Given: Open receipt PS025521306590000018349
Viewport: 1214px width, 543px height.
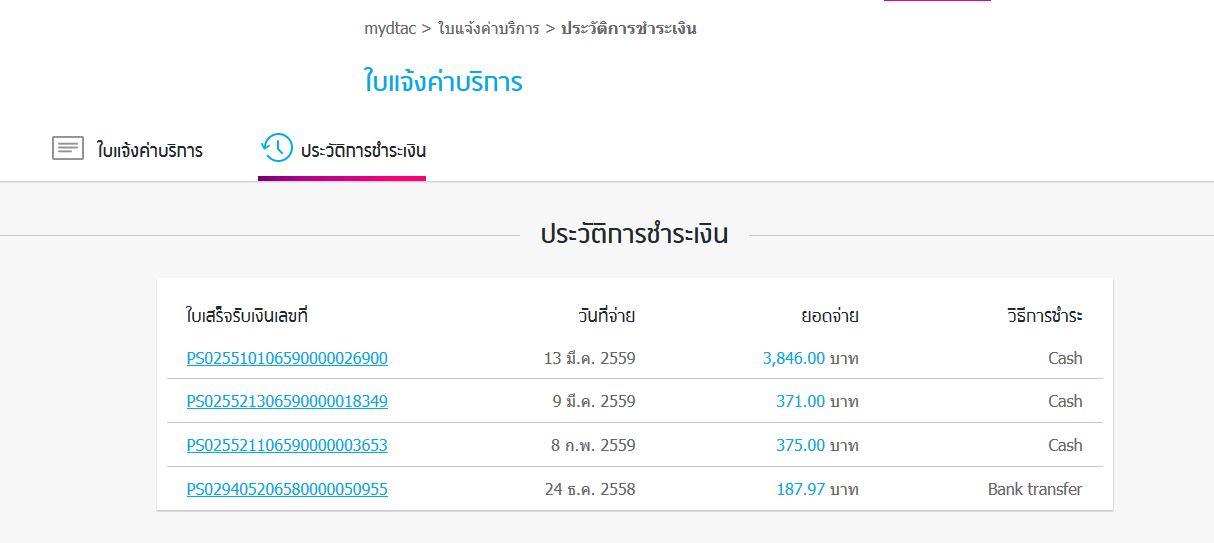Looking at the screenshot, I should click(x=287, y=401).
